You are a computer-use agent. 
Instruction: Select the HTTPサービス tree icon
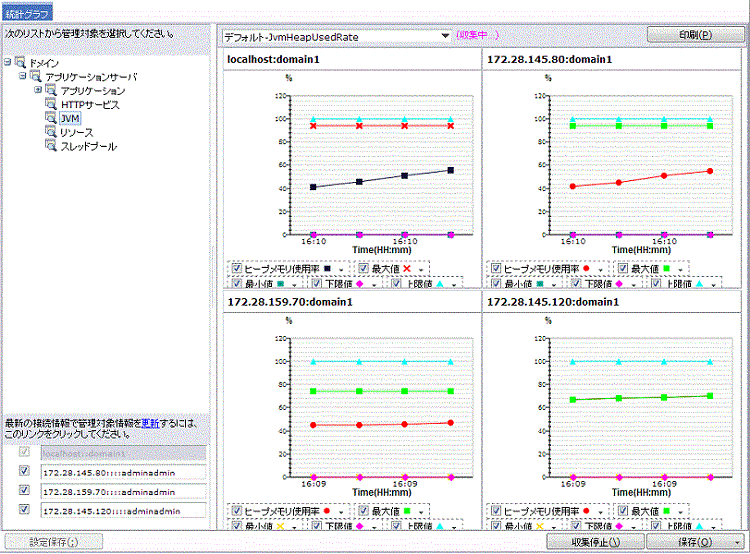51,105
